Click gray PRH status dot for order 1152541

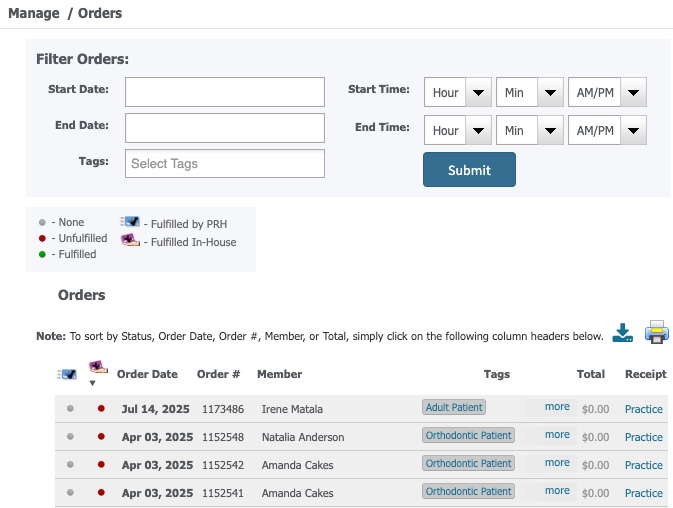(x=70, y=493)
